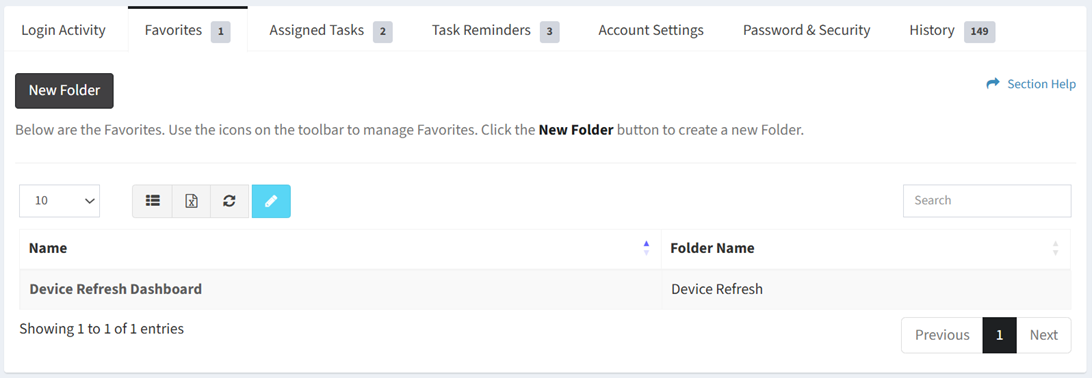Open the entries-per-page dropdown showing 10
The width and height of the screenshot is (1092, 378).
[60, 200]
